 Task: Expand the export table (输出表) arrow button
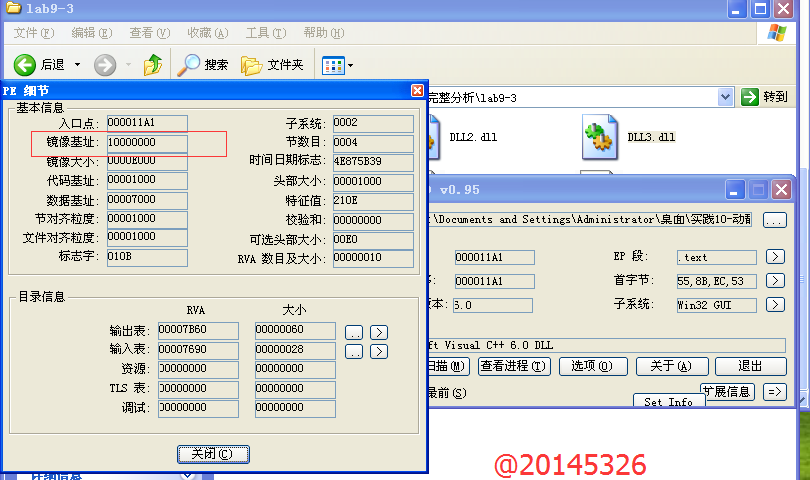(379, 331)
